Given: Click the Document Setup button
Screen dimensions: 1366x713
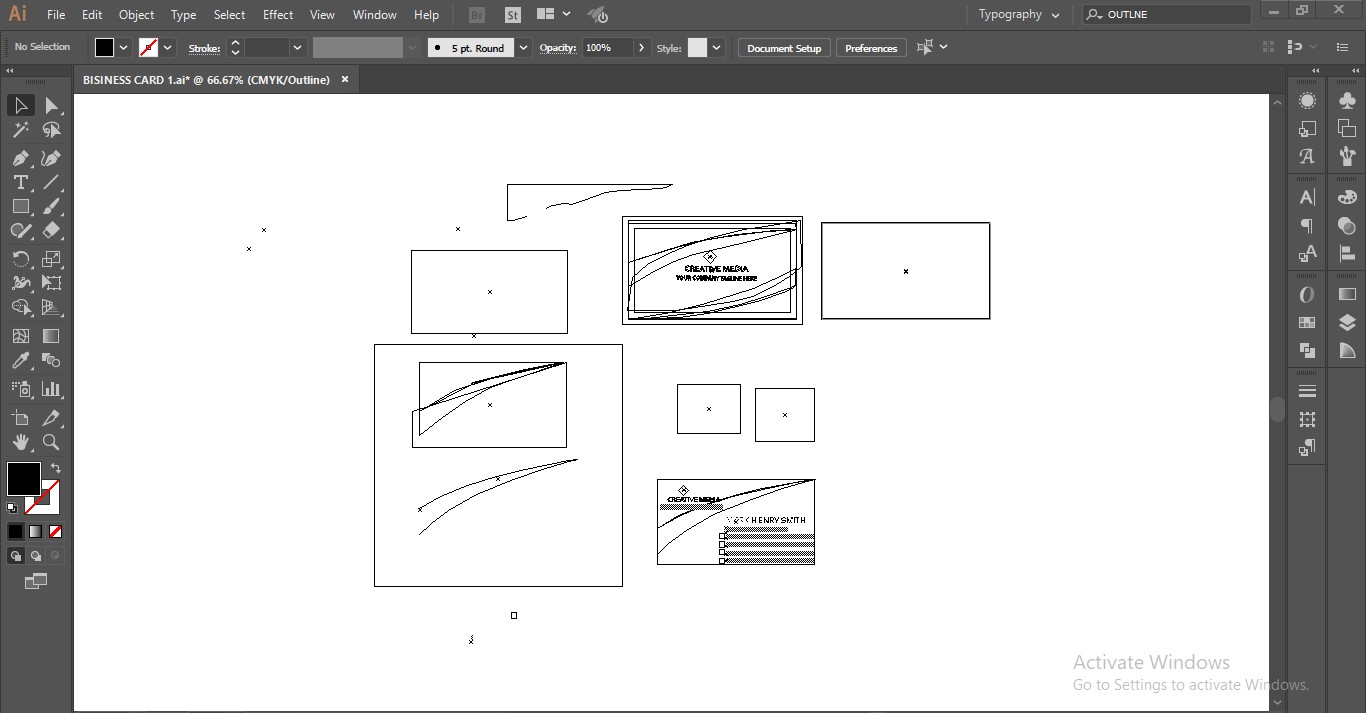Looking at the screenshot, I should click(783, 47).
